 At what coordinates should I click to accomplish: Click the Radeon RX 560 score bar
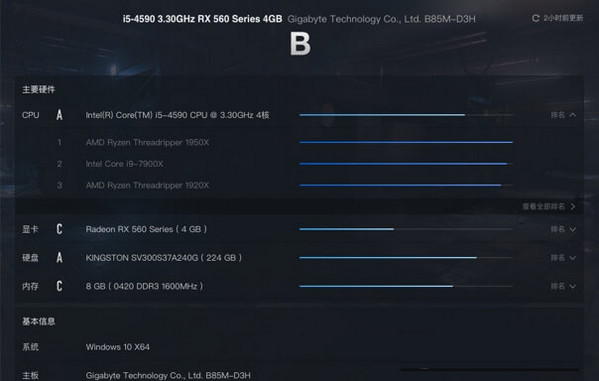[406, 229]
